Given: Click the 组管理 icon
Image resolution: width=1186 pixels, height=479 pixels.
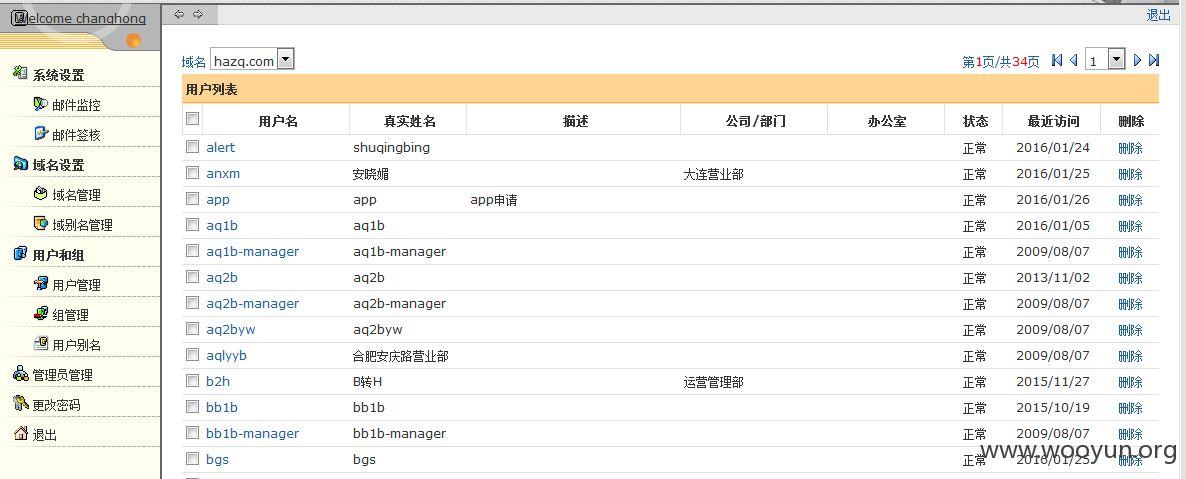Looking at the screenshot, I should click(x=41, y=313).
